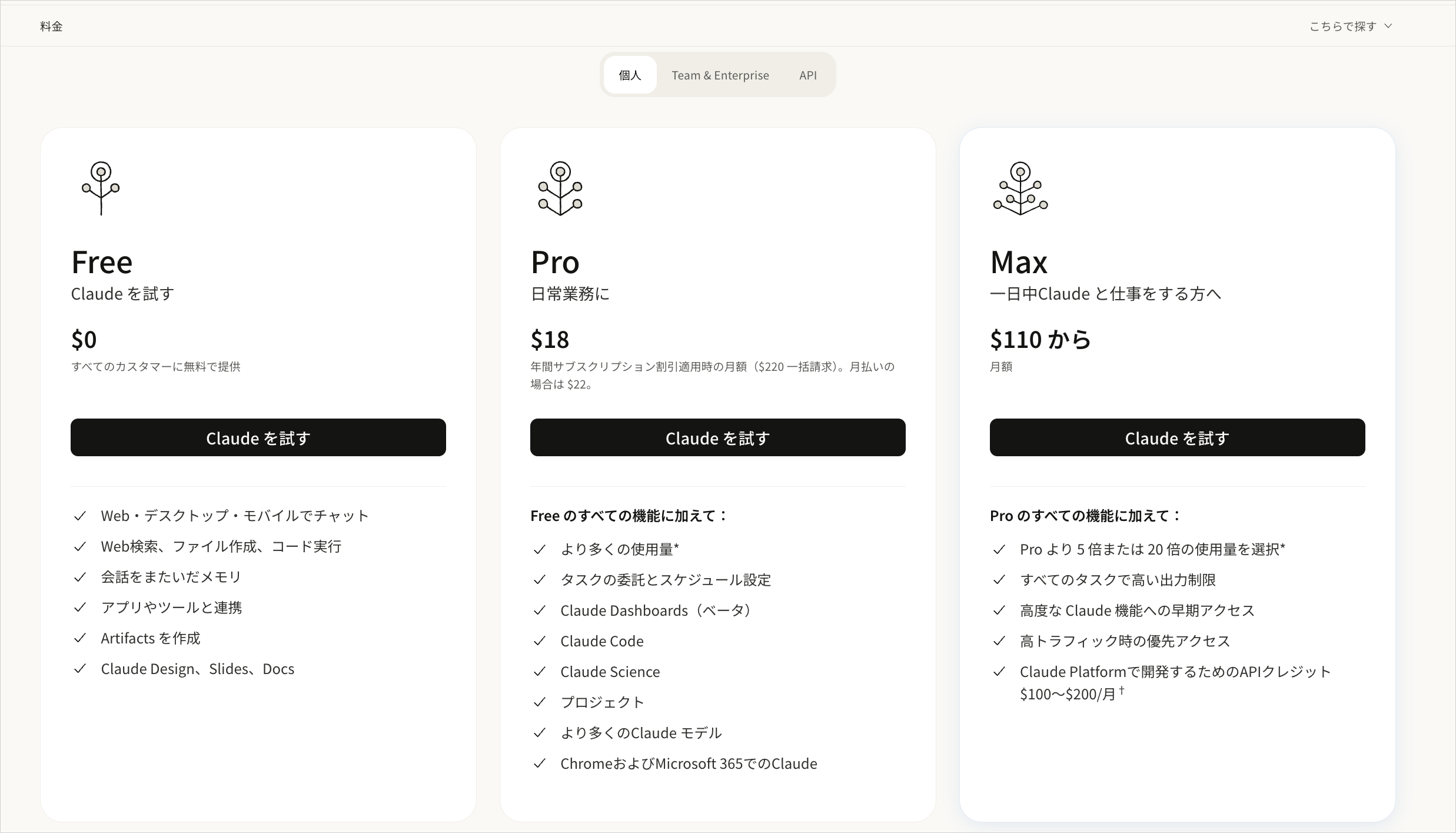Click the Free plan single-branch tree icon
Screen dimensions: 1456x833
(101, 188)
